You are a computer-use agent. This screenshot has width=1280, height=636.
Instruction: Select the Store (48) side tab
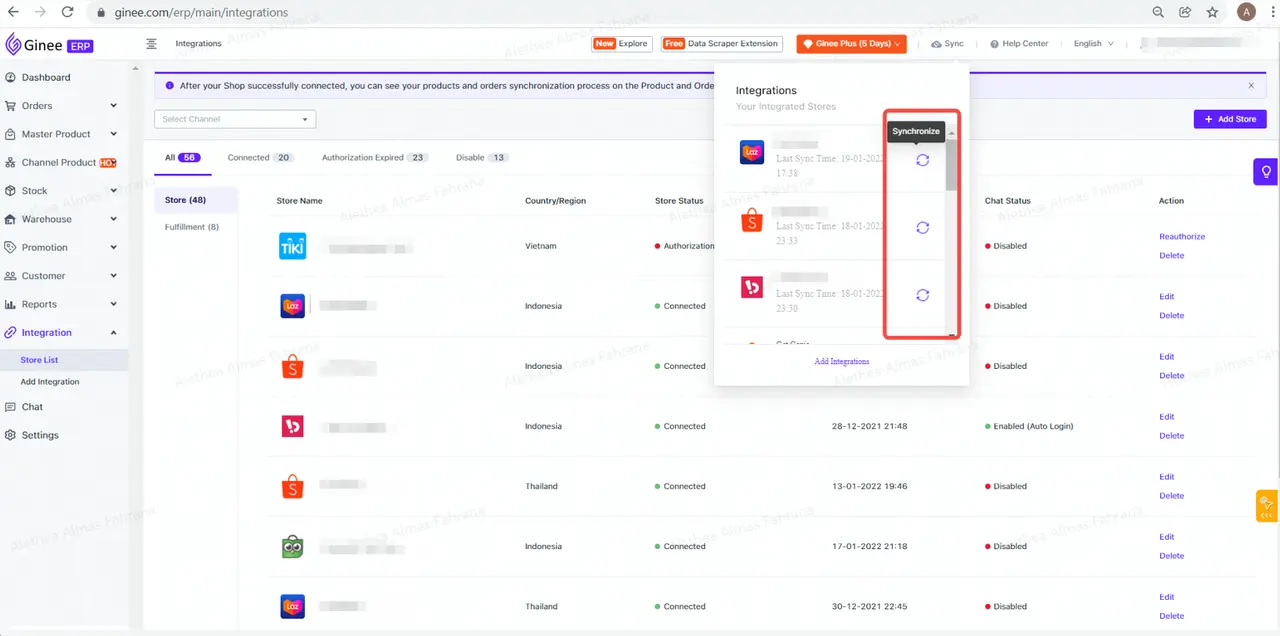tap(196, 200)
